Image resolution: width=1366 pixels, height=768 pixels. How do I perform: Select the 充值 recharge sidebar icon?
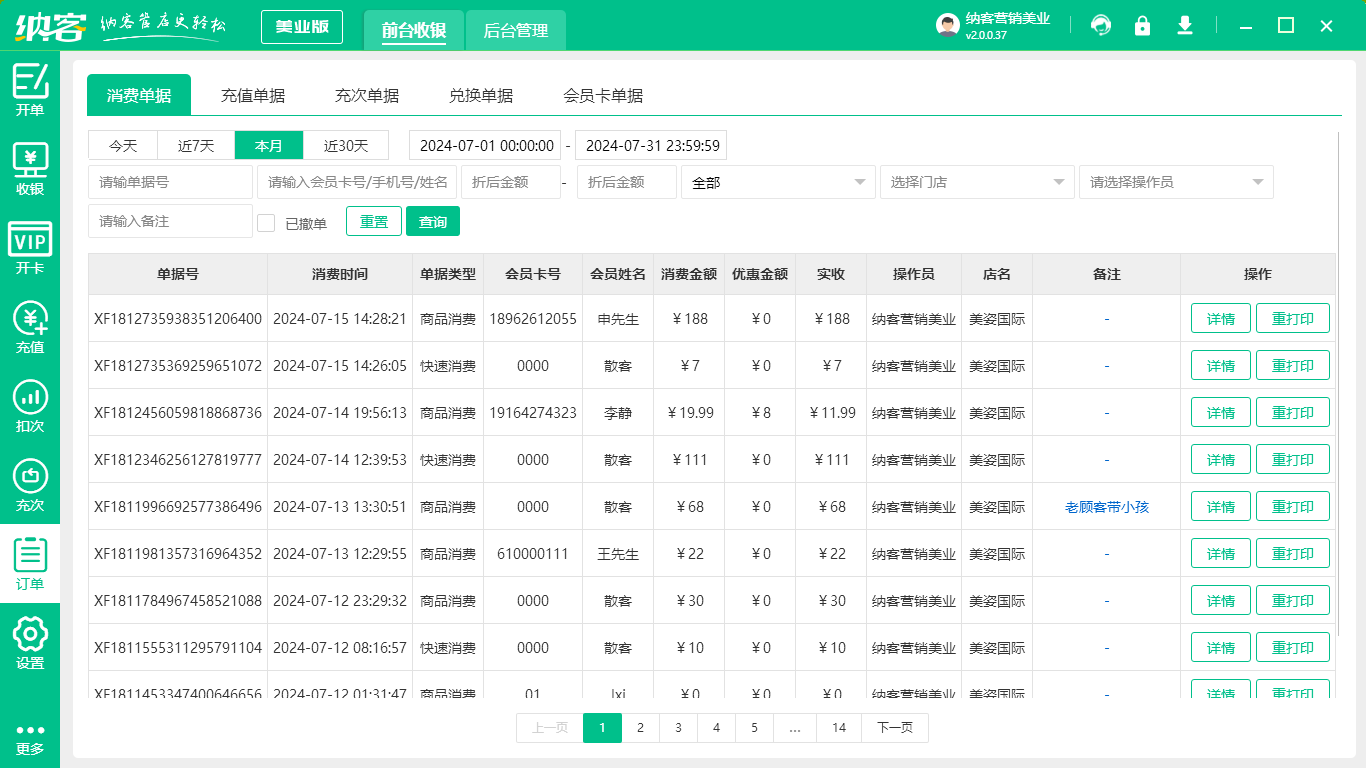[x=30, y=327]
